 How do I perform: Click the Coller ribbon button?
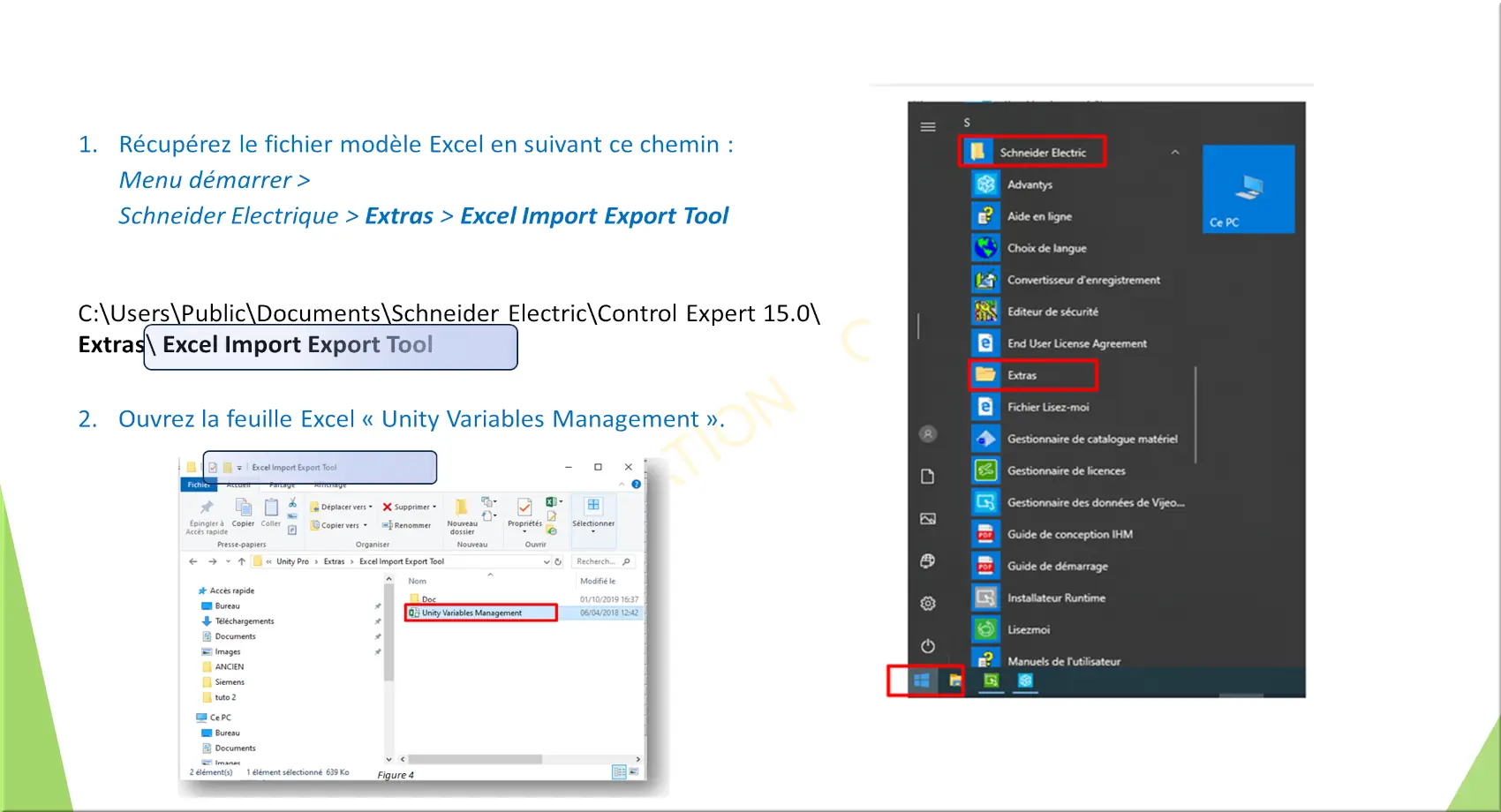point(271,513)
